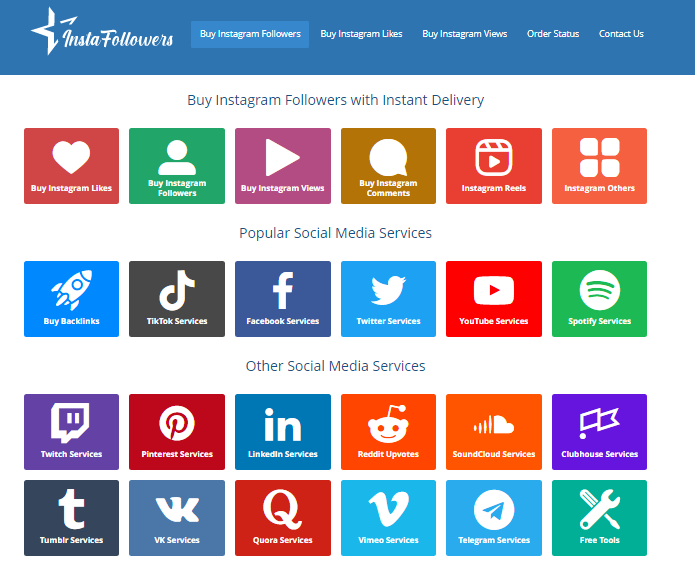The height and width of the screenshot is (586, 695).
Task: Choose Tumblr Services tile
Action: coord(71,518)
